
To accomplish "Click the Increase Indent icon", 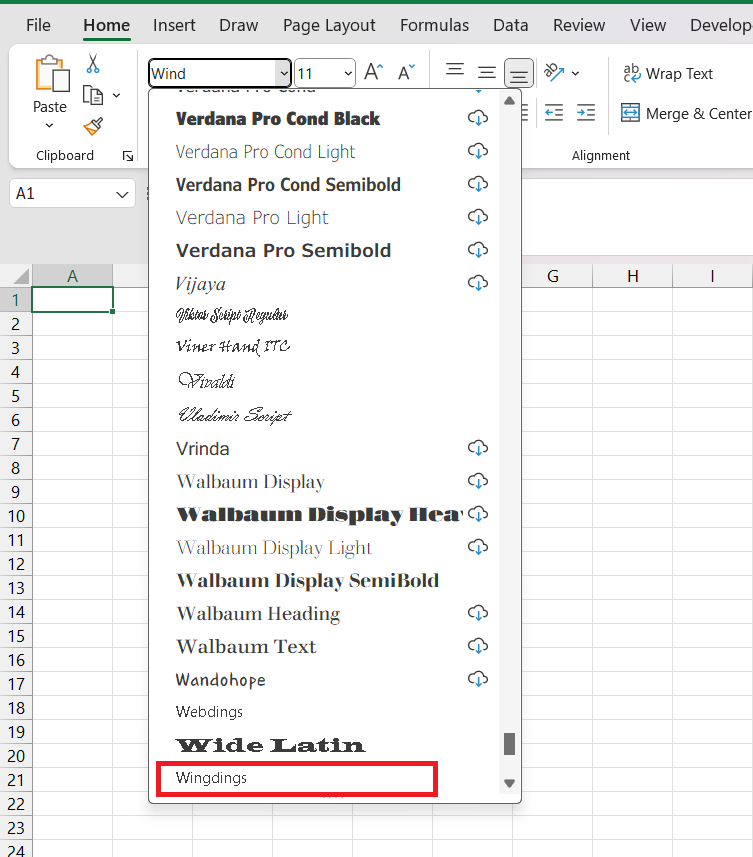I will 586,113.
